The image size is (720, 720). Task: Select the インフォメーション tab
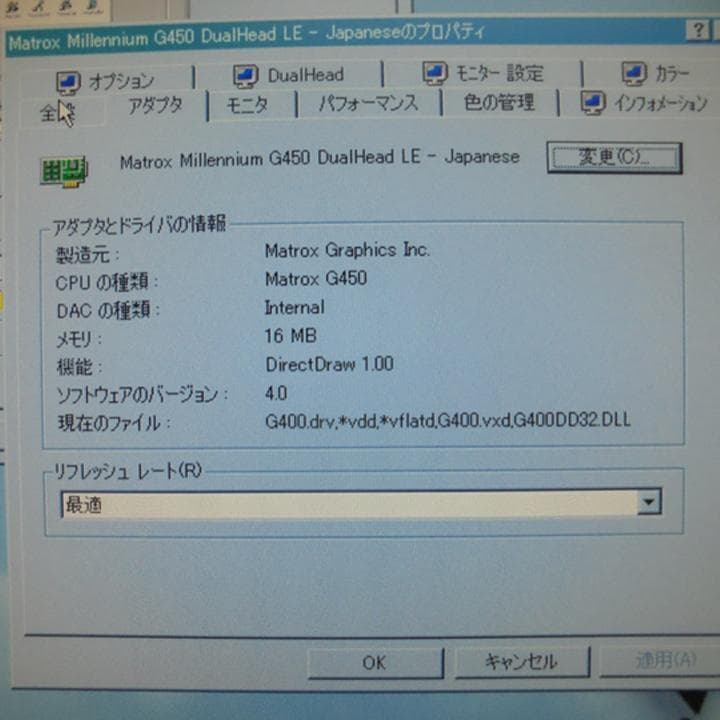coord(644,103)
